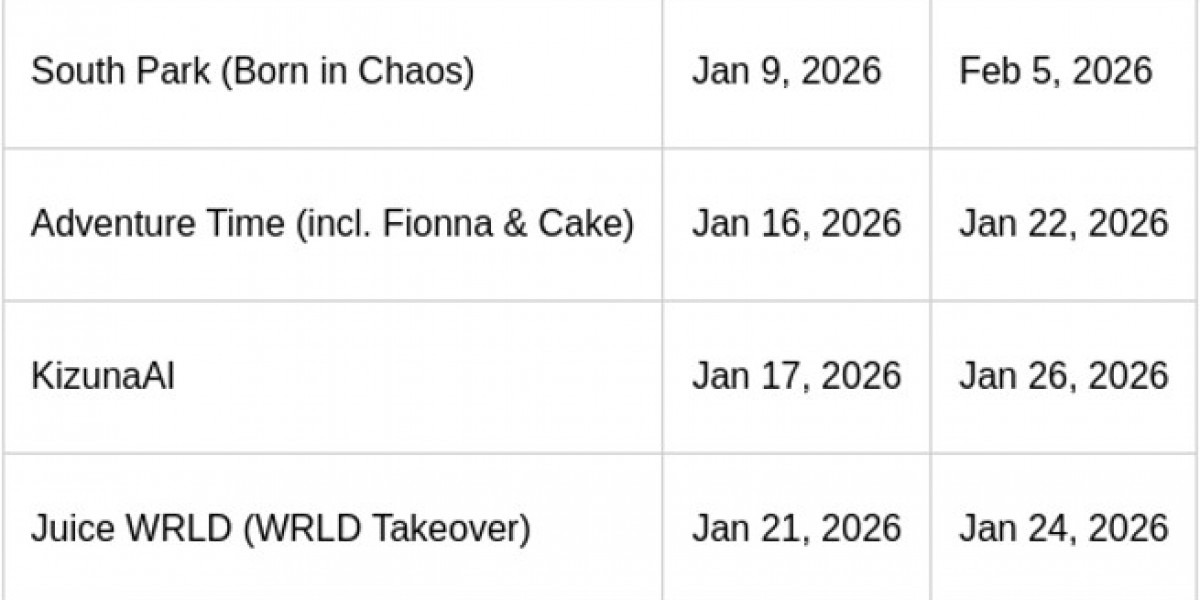Screen dimensions: 1200x600
Task: Click the Jan 21, 2026 date cell
Action: [x=796, y=528]
